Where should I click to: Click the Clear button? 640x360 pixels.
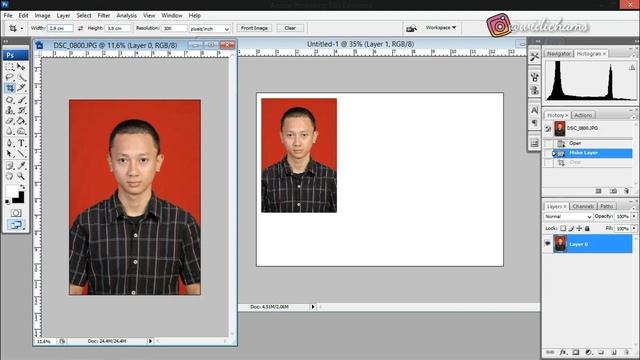290,28
